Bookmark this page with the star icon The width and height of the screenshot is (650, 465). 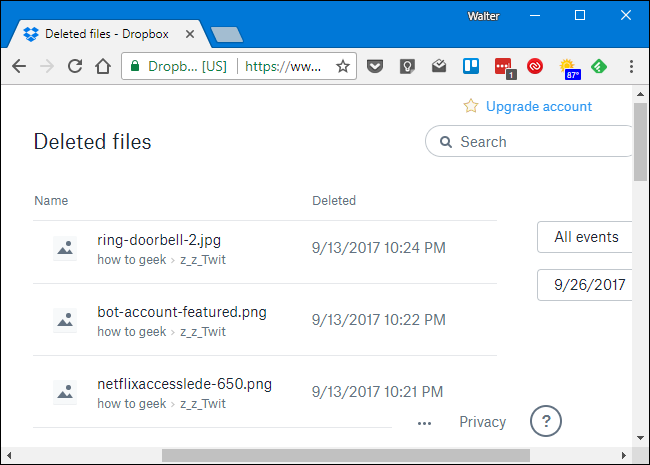pyautogui.click(x=343, y=67)
